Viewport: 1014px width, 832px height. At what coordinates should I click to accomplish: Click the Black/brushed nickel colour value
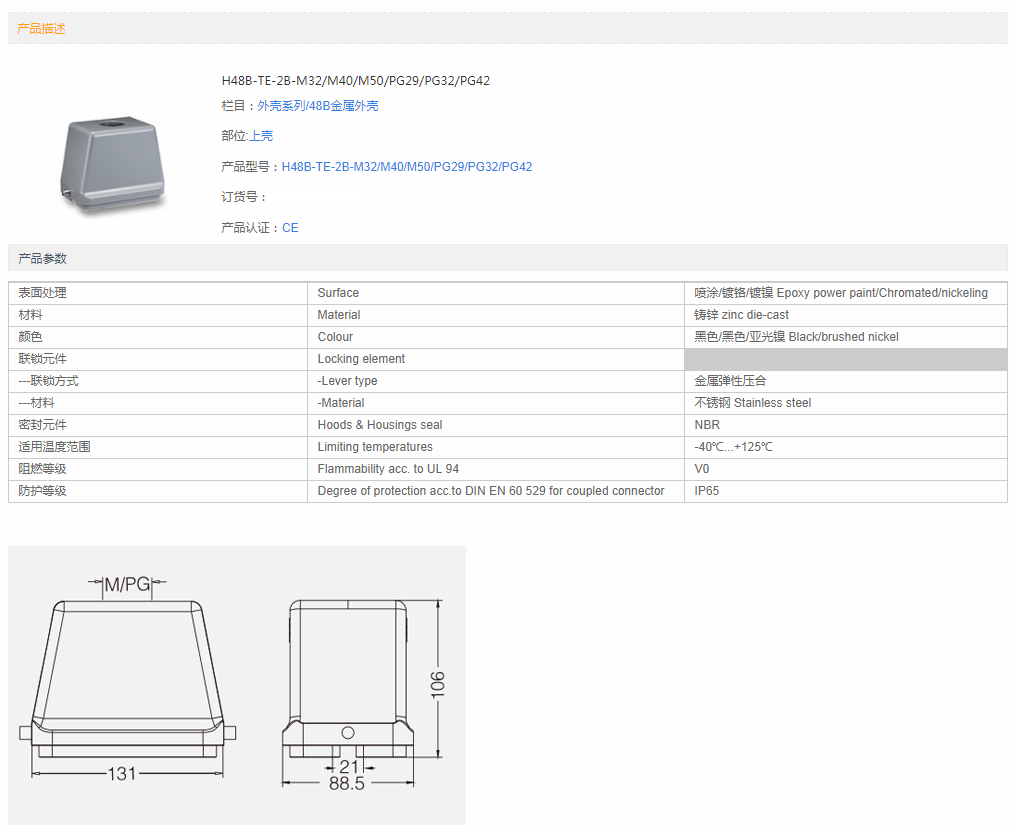coord(796,337)
